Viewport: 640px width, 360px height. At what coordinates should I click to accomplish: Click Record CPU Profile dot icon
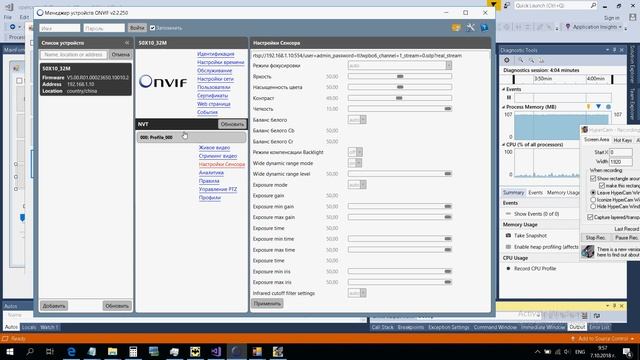[x=508, y=269]
